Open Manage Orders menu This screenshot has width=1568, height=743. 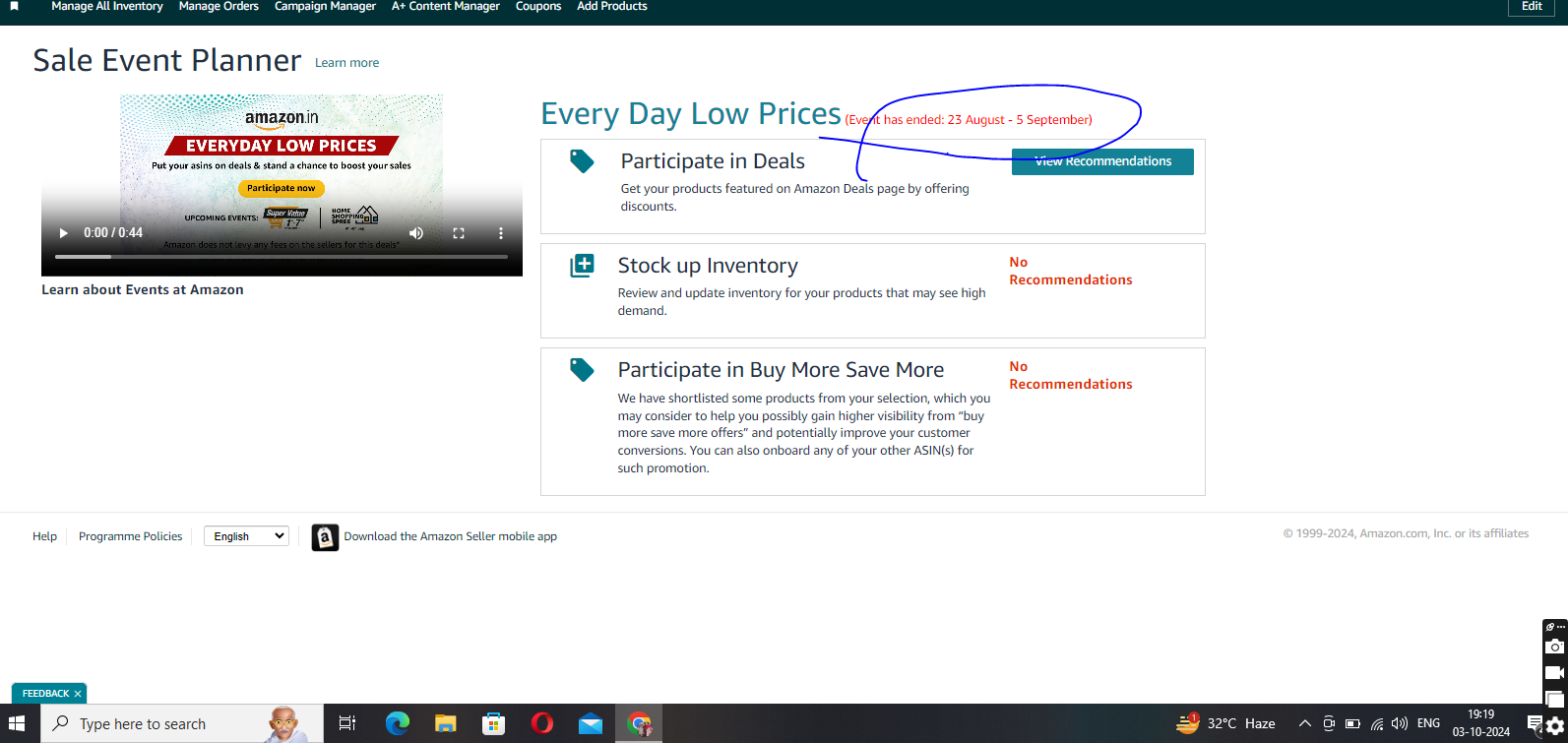pyautogui.click(x=219, y=7)
